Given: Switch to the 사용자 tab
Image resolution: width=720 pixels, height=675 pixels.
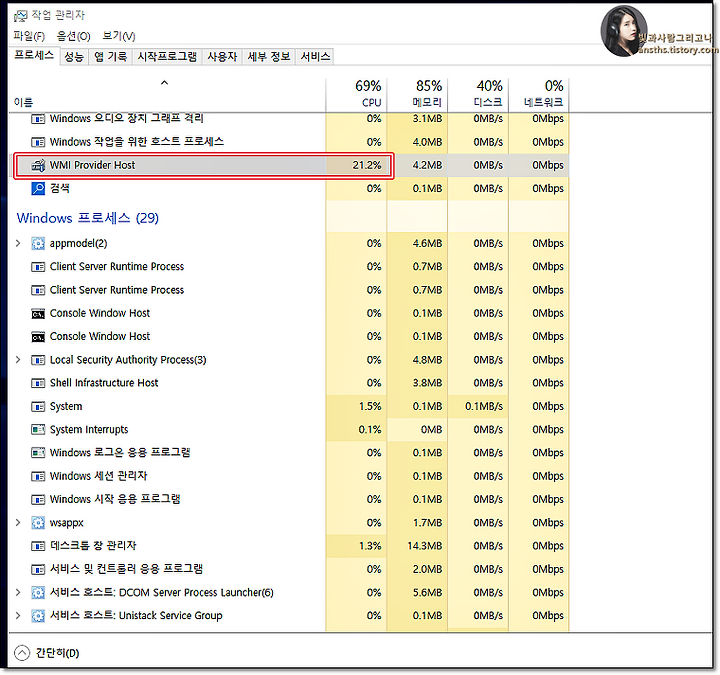Looking at the screenshot, I should click(222, 57).
